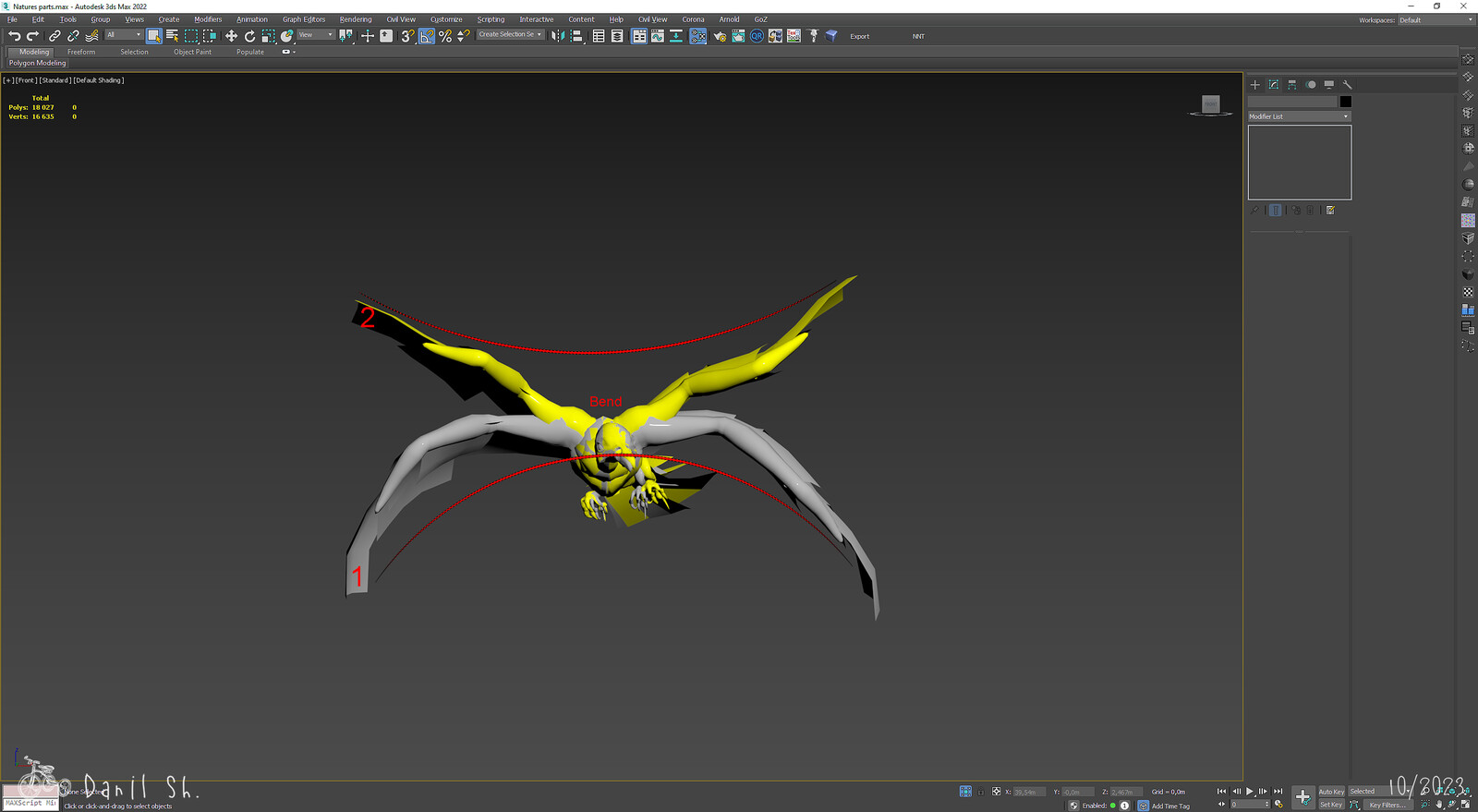Toggle the Selection Lock padlock icon

pos(981,792)
